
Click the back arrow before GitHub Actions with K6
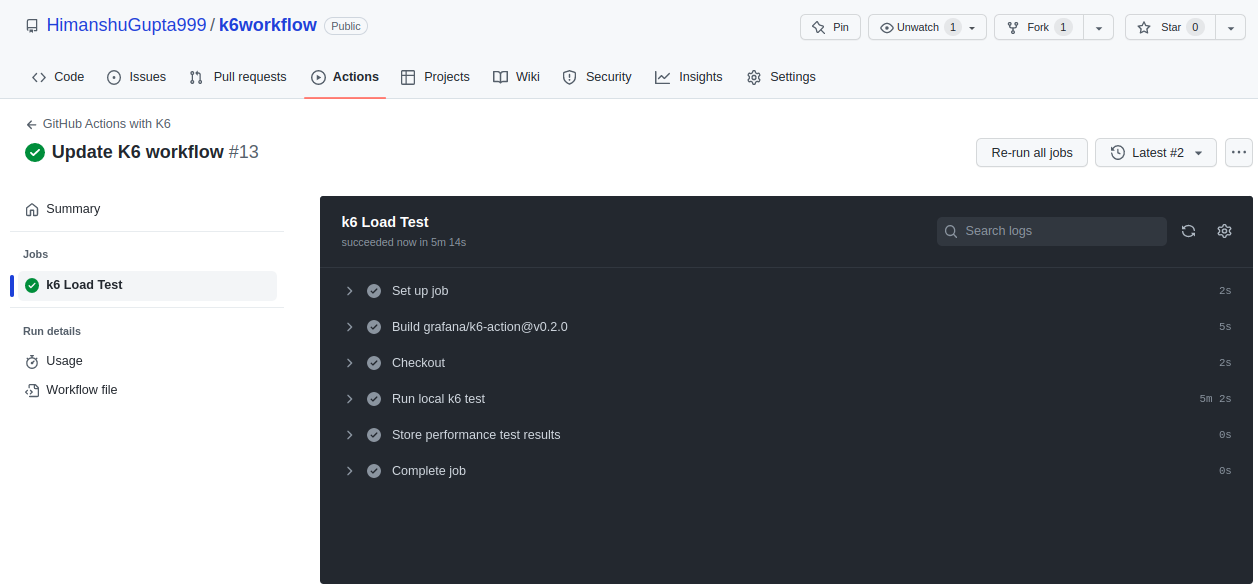(x=32, y=124)
